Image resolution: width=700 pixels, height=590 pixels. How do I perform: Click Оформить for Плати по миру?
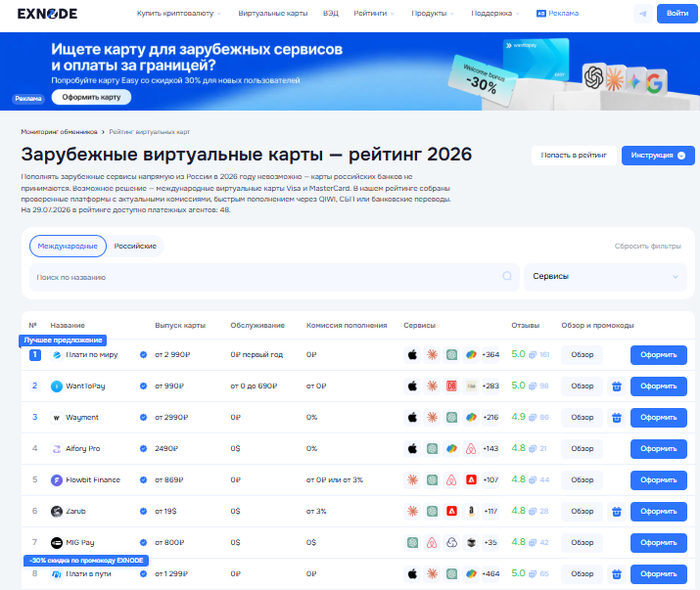tap(658, 355)
